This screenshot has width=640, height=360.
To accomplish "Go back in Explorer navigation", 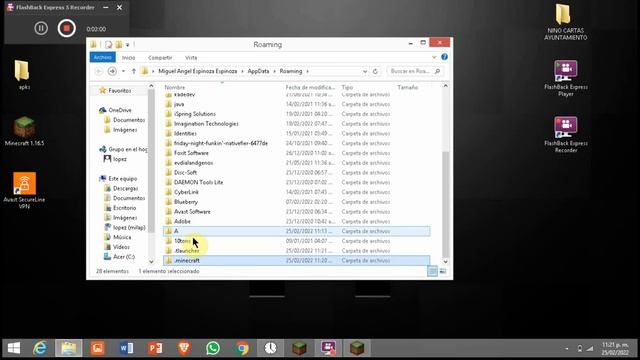I will click(x=99, y=71).
